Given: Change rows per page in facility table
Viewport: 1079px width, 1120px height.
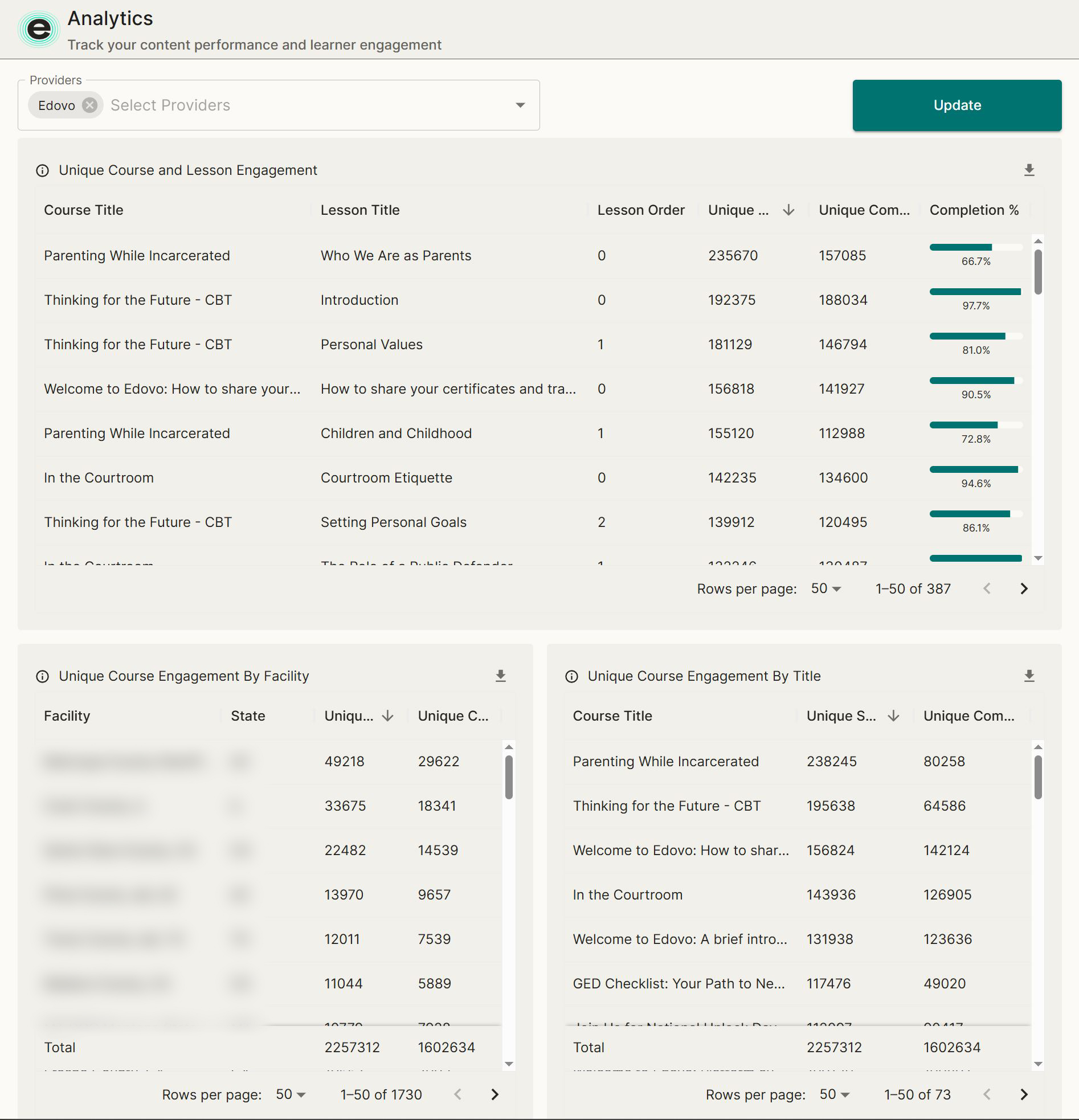Looking at the screenshot, I should [x=291, y=1094].
